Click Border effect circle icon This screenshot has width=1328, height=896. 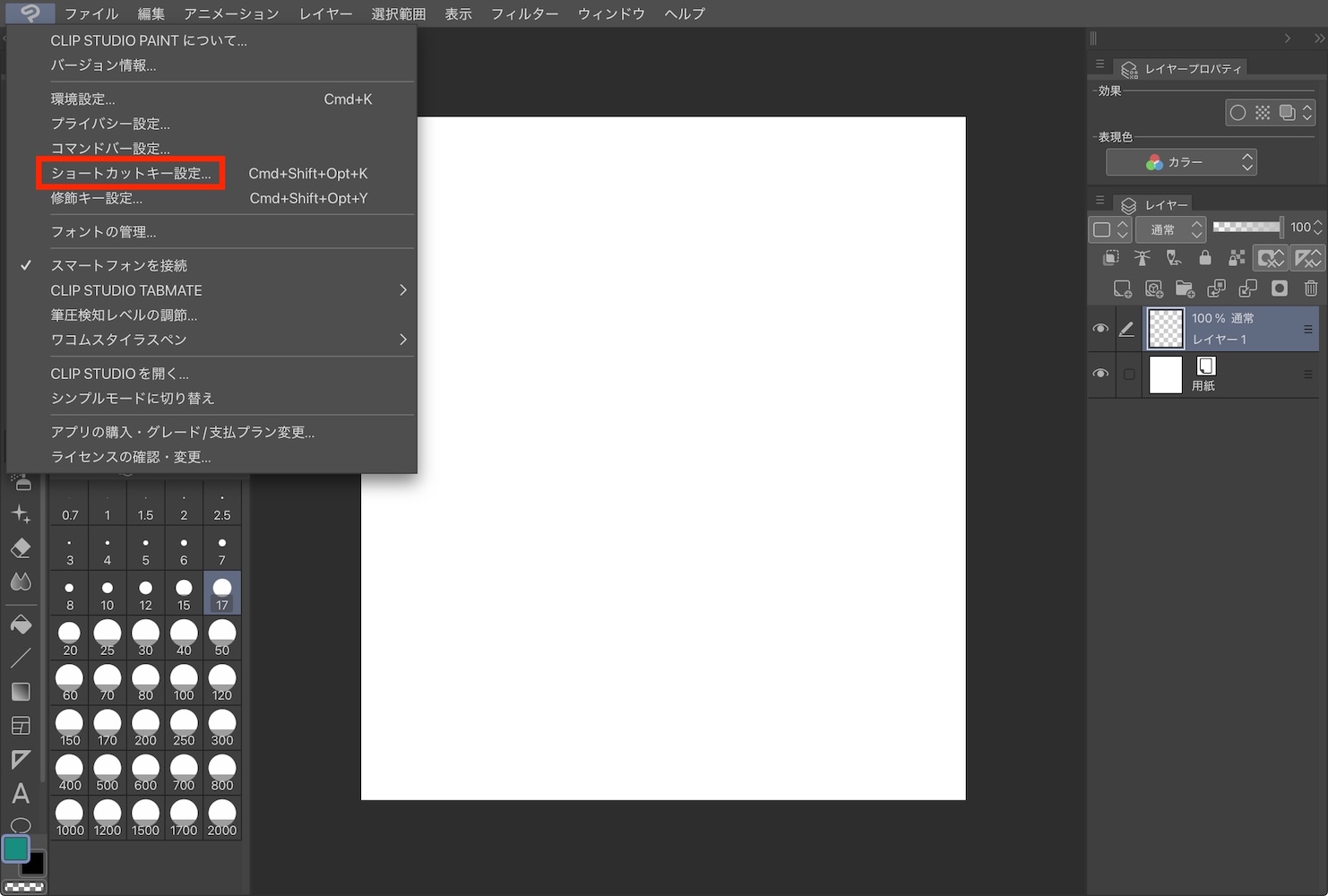pyautogui.click(x=1237, y=113)
